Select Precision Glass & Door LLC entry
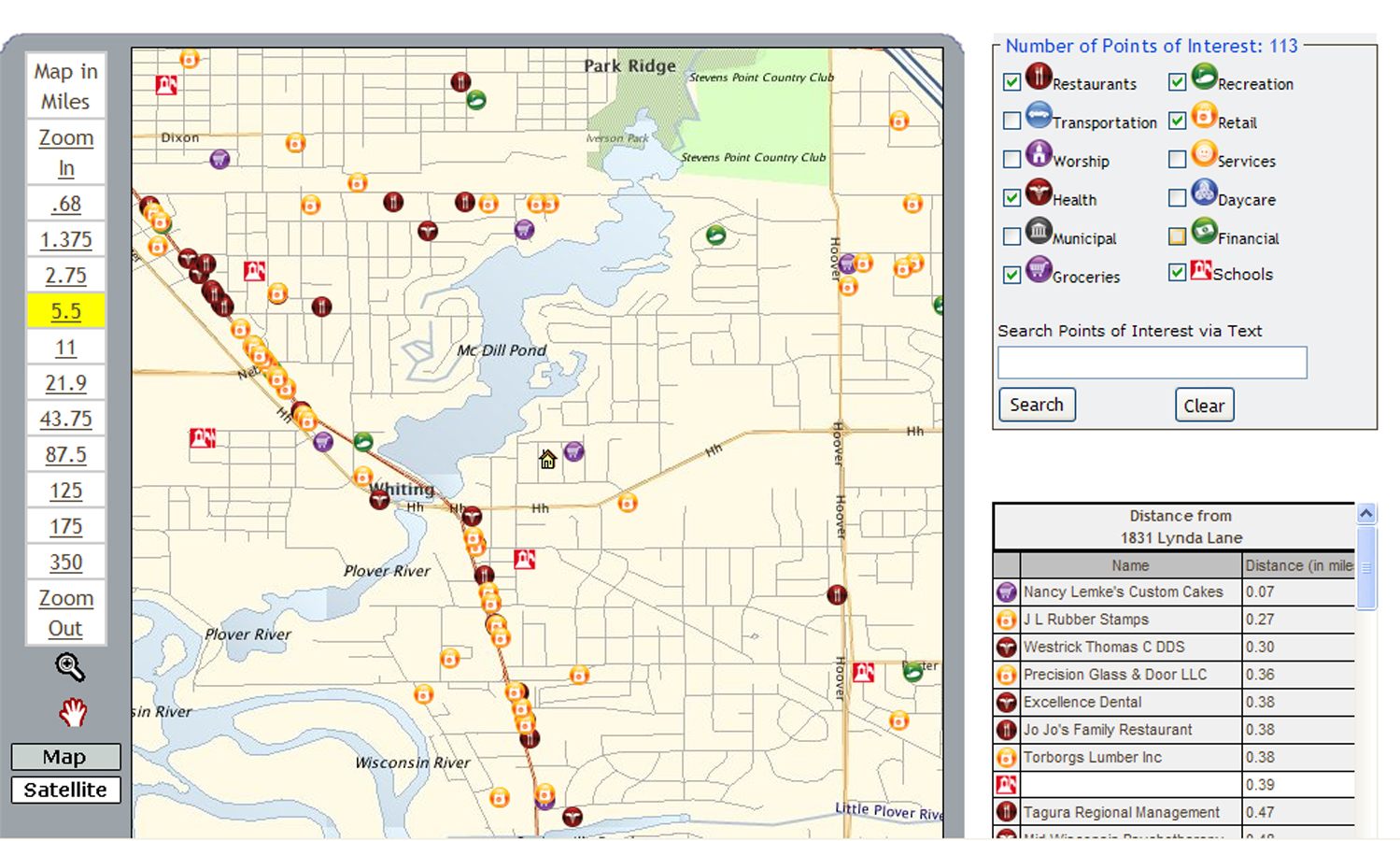The height and width of the screenshot is (841, 1400). coord(1114,675)
